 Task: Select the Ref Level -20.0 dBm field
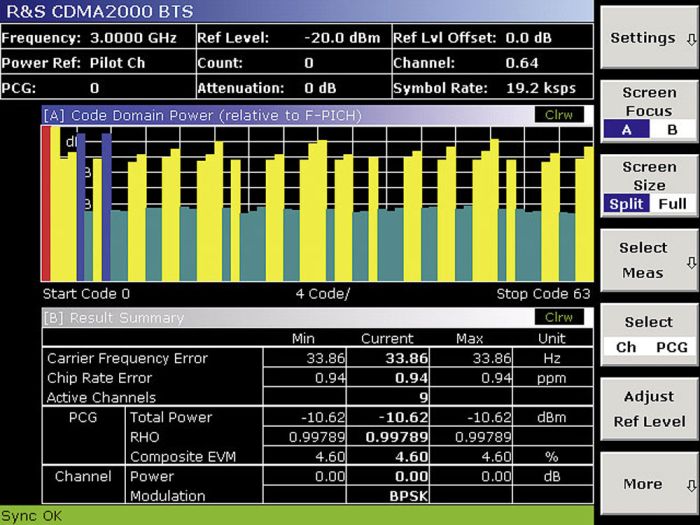(293, 38)
